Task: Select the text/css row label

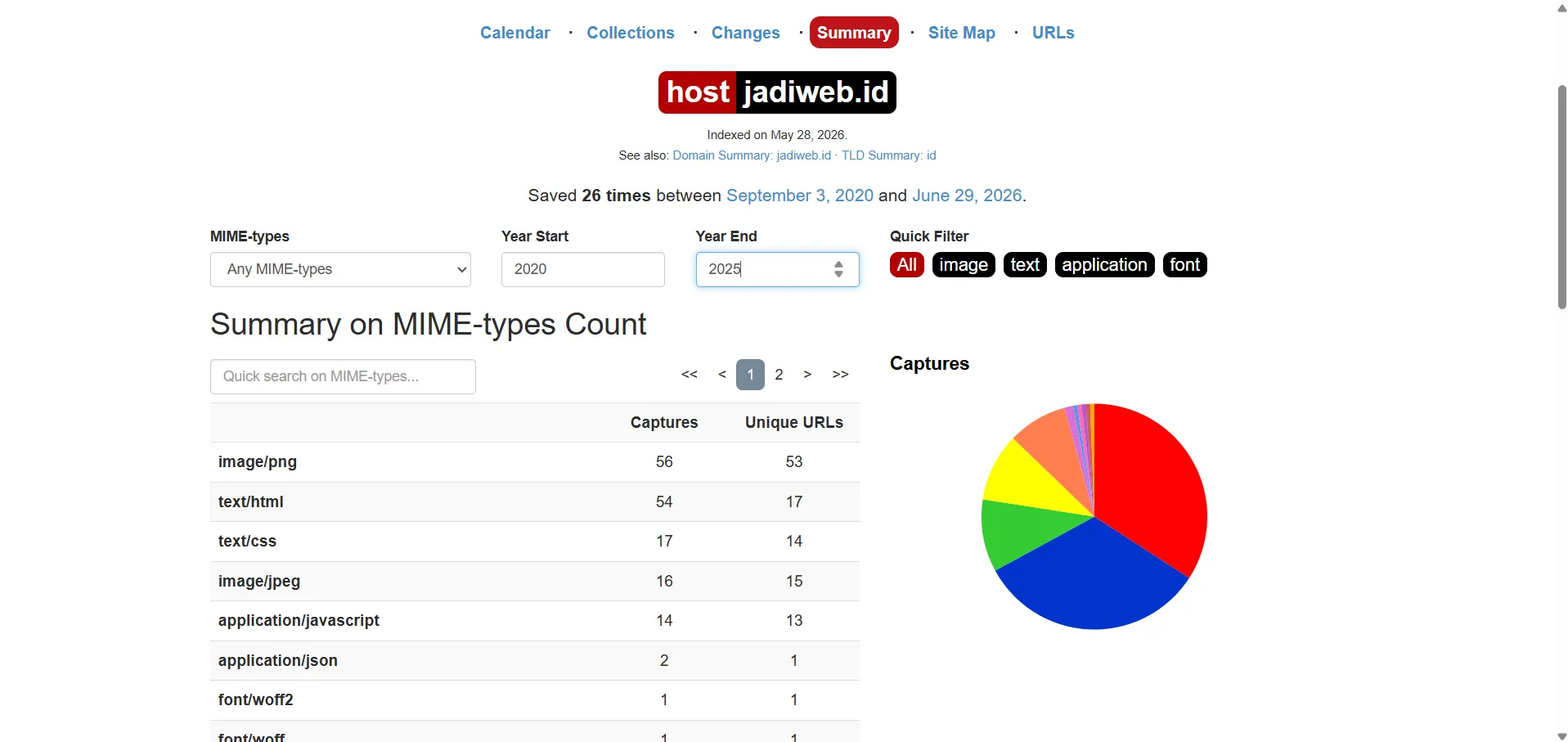Action: click(x=247, y=542)
